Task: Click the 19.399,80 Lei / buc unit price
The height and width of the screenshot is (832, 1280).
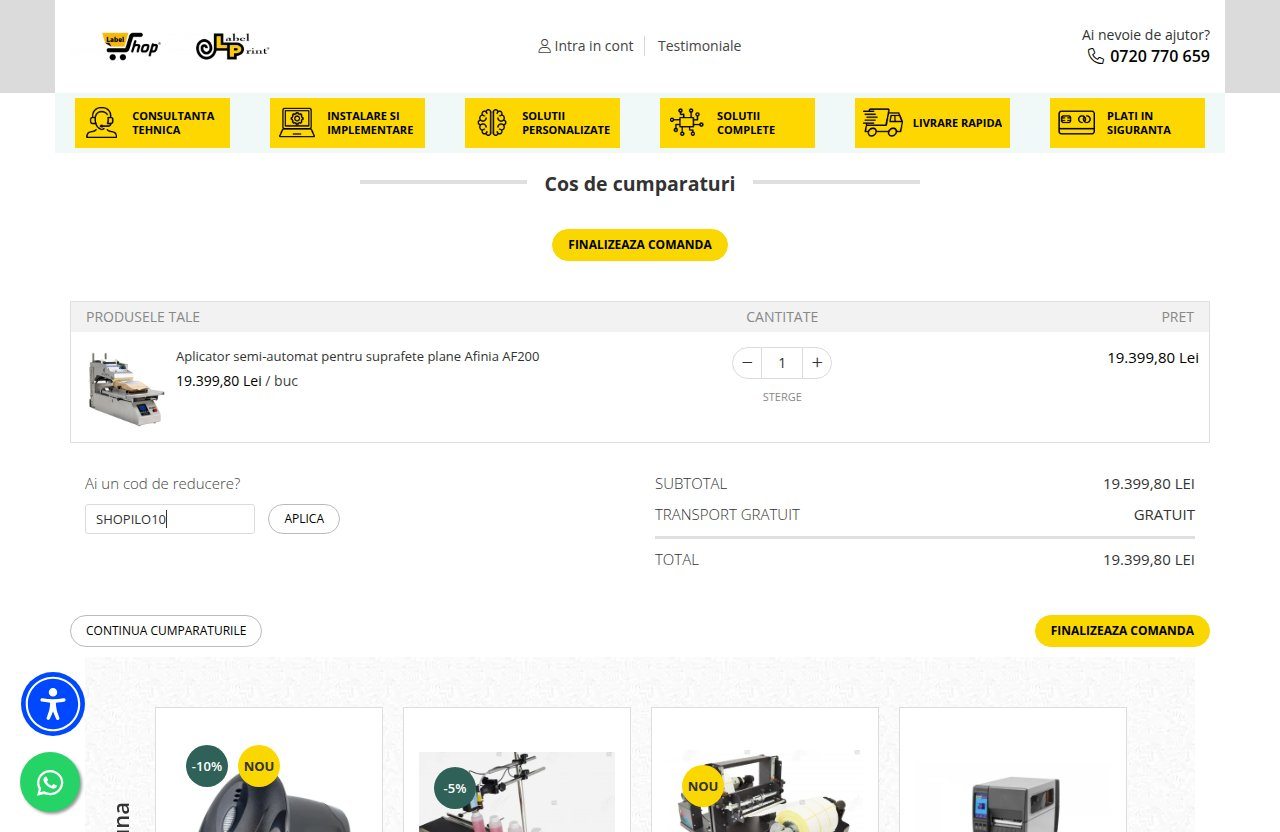Action: (x=237, y=381)
